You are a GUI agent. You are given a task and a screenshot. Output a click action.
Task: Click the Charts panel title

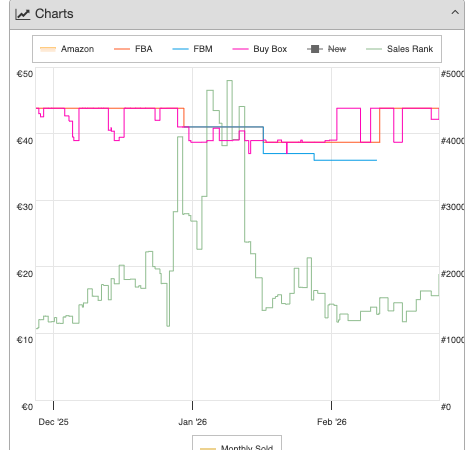point(54,14)
